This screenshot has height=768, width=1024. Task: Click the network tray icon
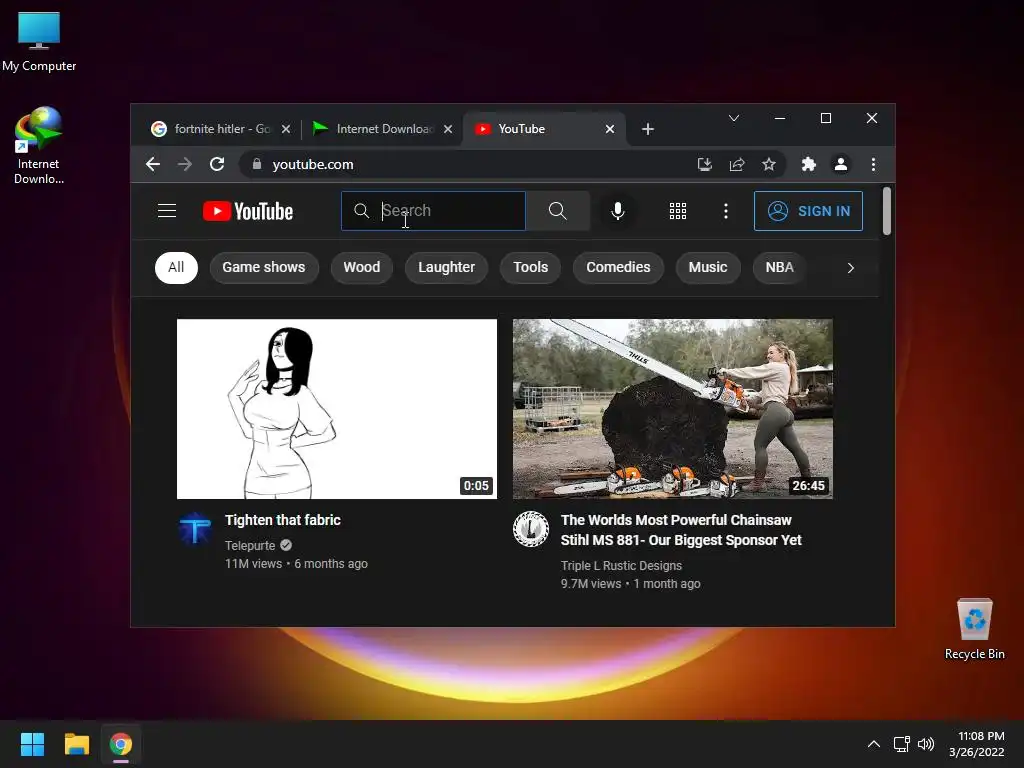[902, 744]
